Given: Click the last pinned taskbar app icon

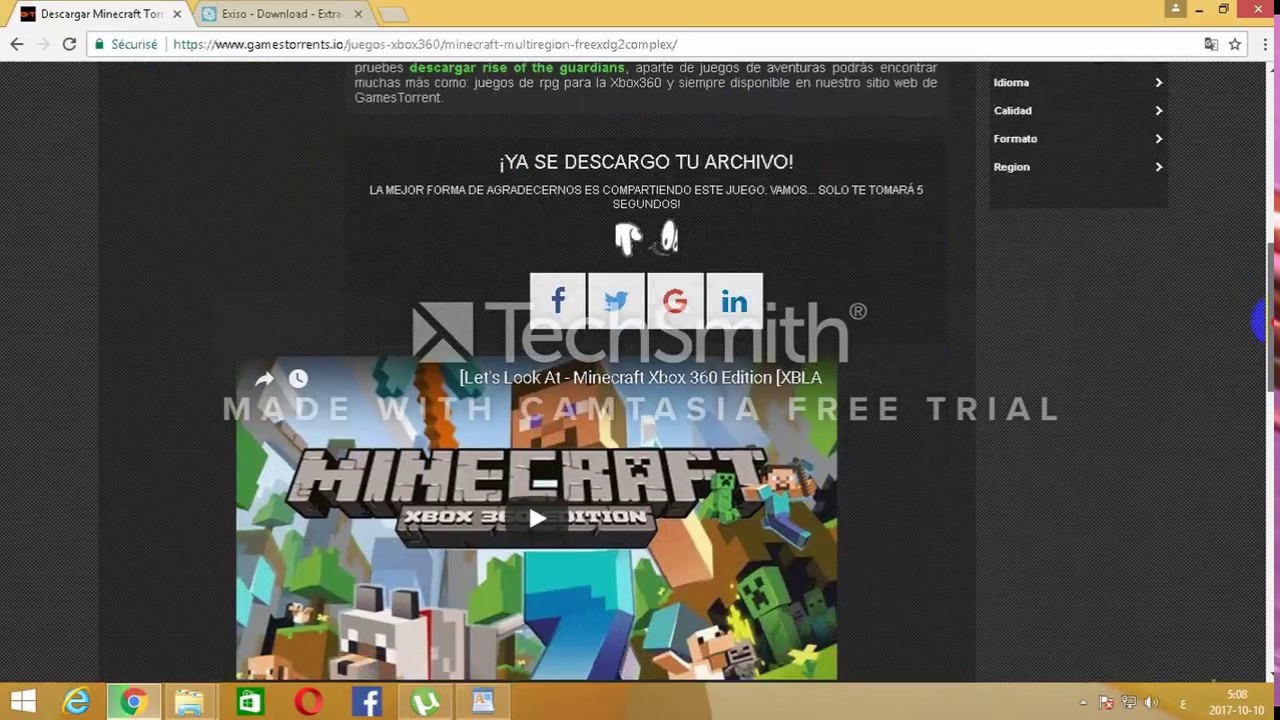Looking at the screenshot, I should tap(483, 702).
